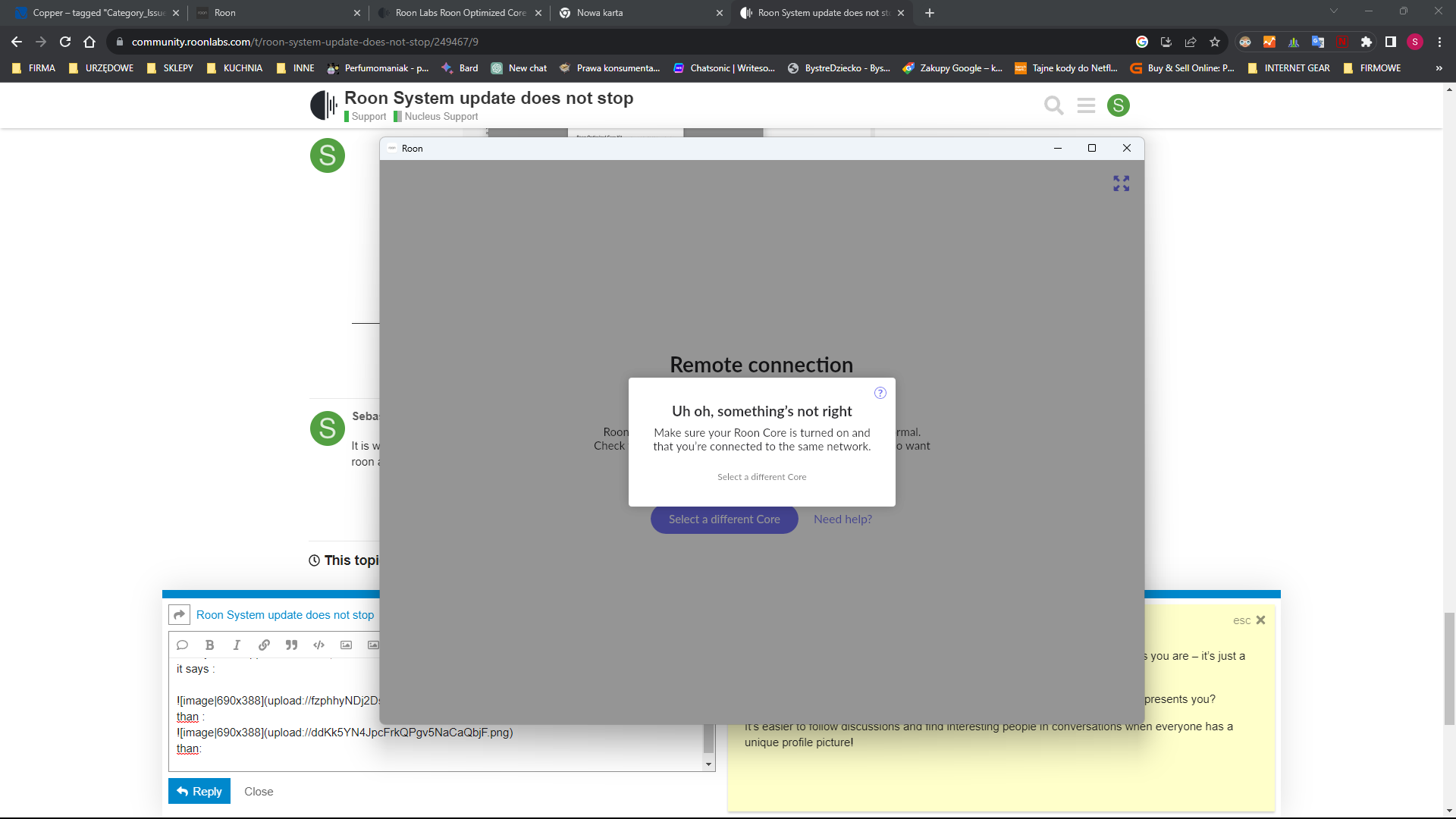Open the FIRMA bookmarks folder
This screenshot has width=1456, height=819.
33,68
